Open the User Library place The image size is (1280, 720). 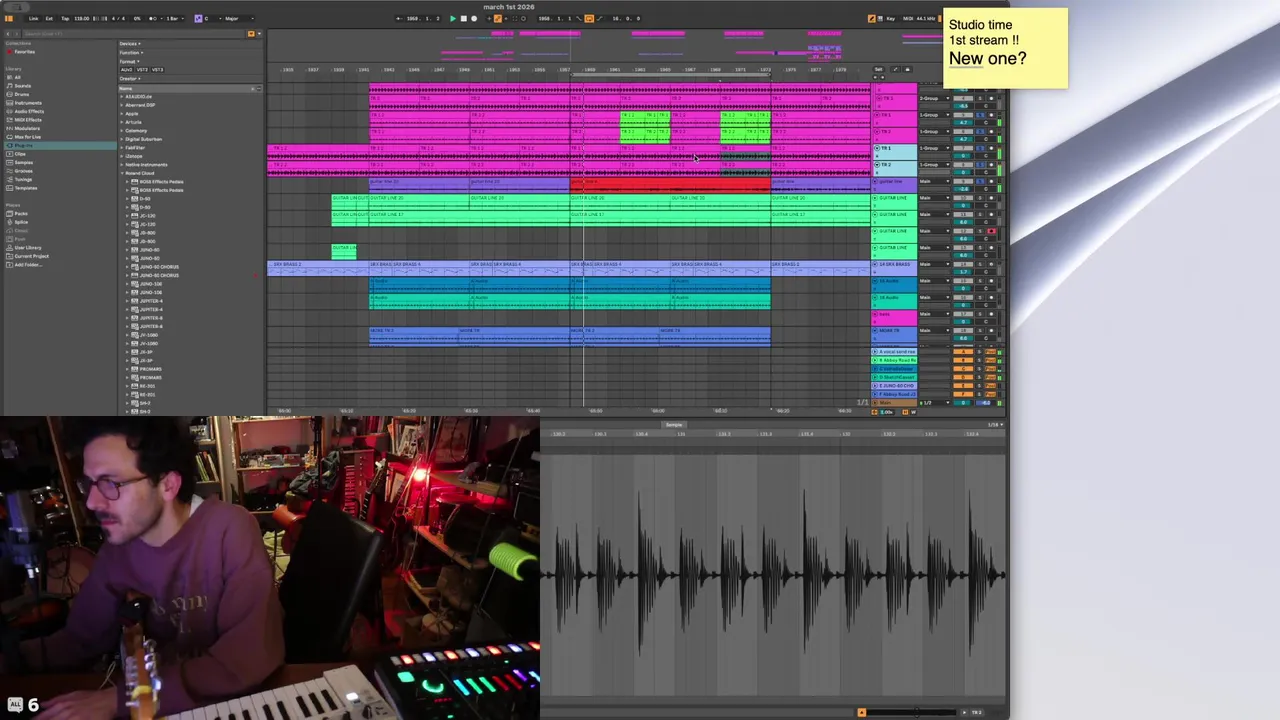point(25,247)
